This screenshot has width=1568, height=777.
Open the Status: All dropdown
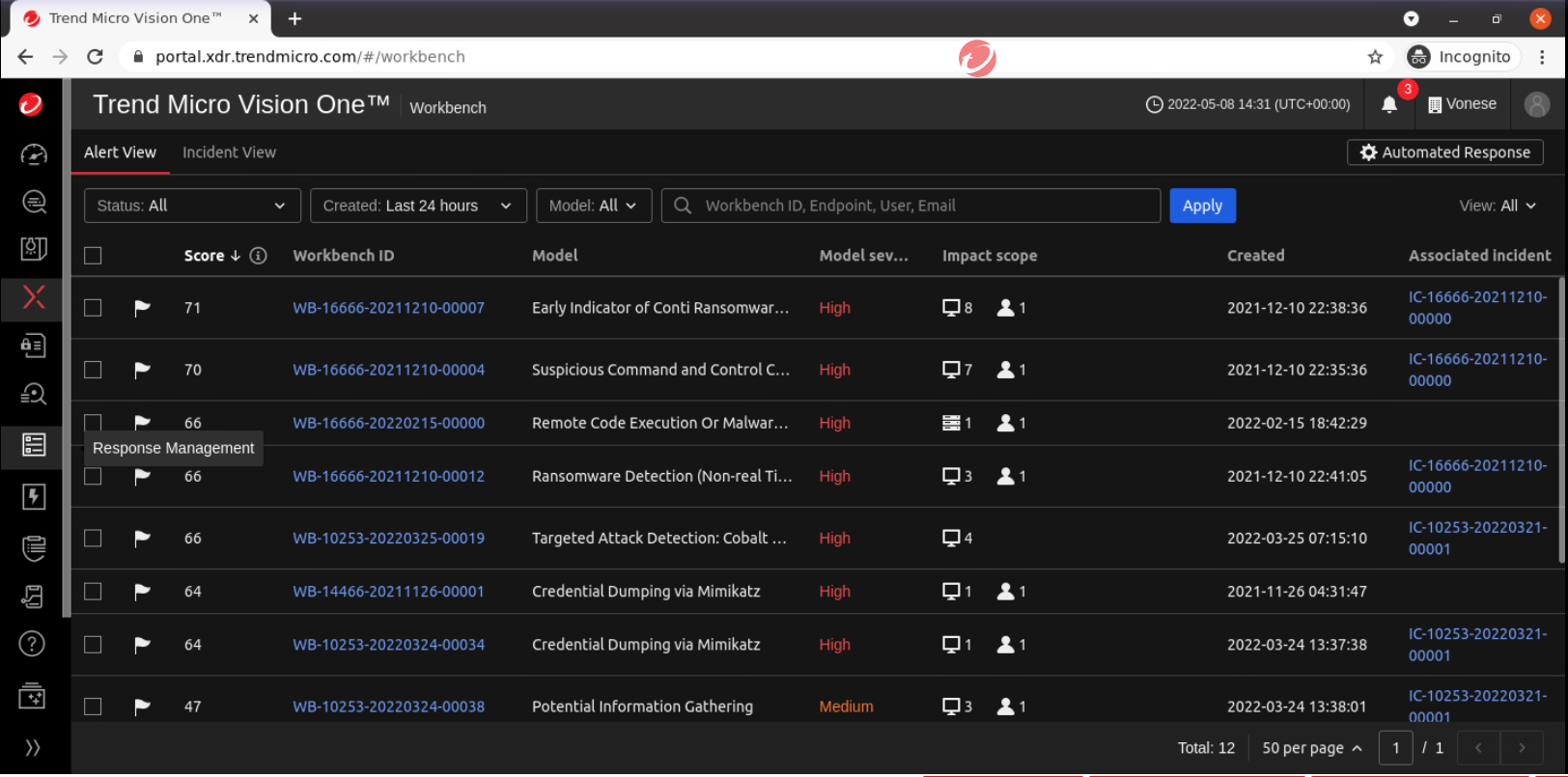point(191,206)
